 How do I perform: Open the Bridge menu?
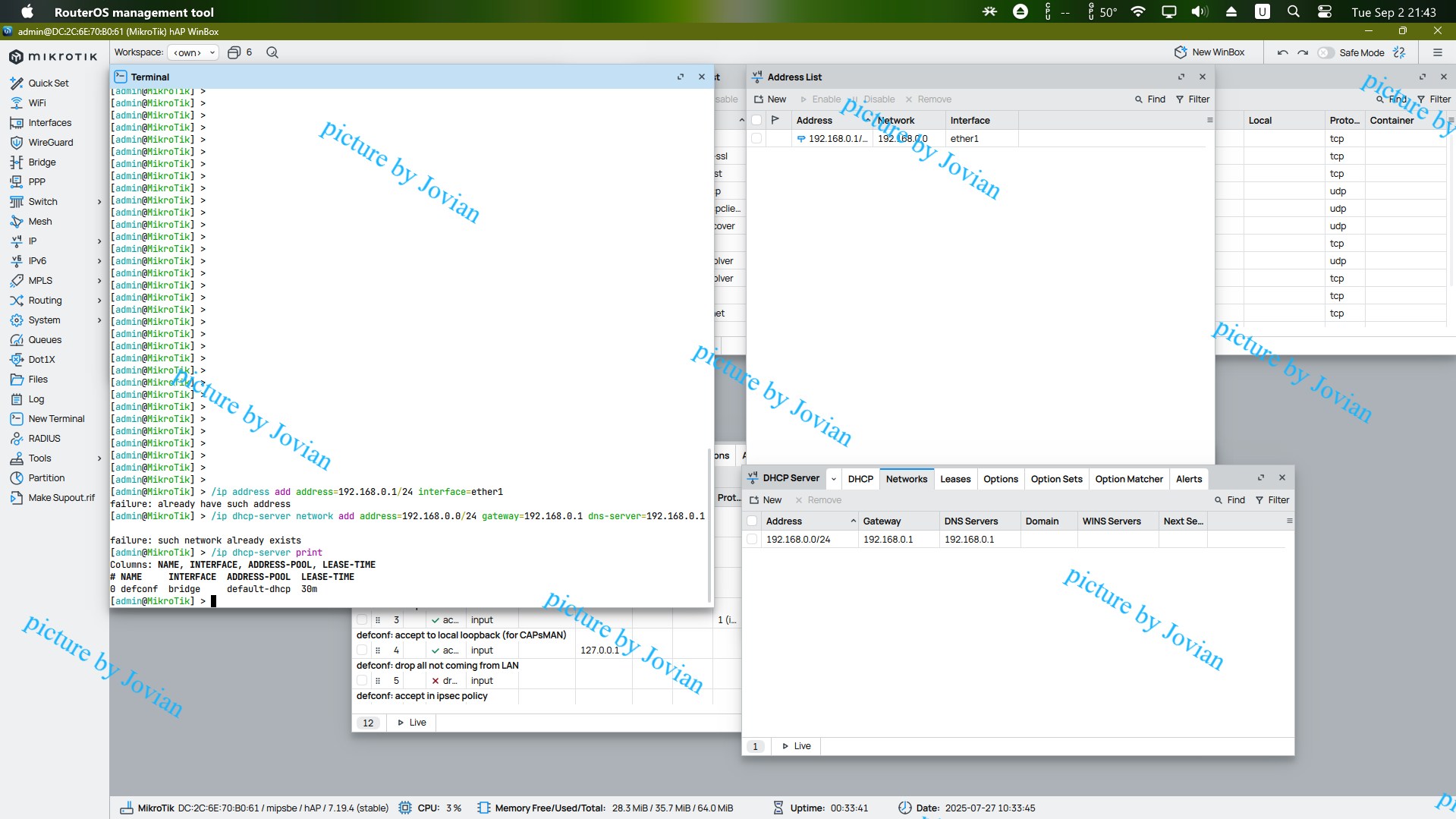42,162
